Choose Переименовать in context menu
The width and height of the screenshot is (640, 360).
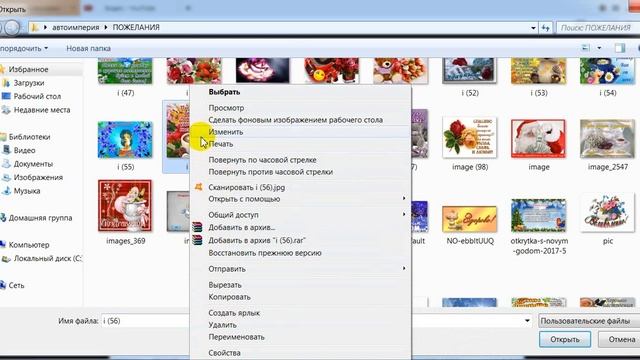[236, 337]
